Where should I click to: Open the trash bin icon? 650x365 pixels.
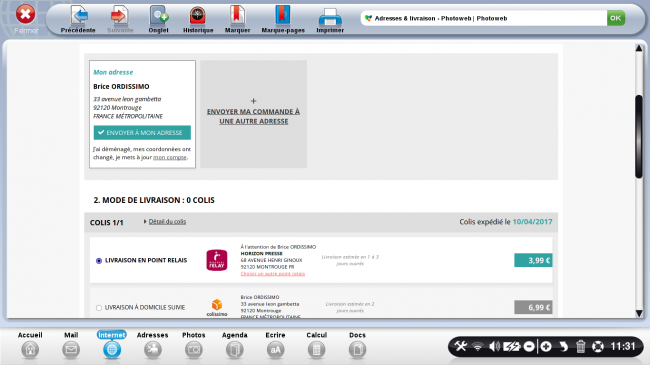(580, 346)
